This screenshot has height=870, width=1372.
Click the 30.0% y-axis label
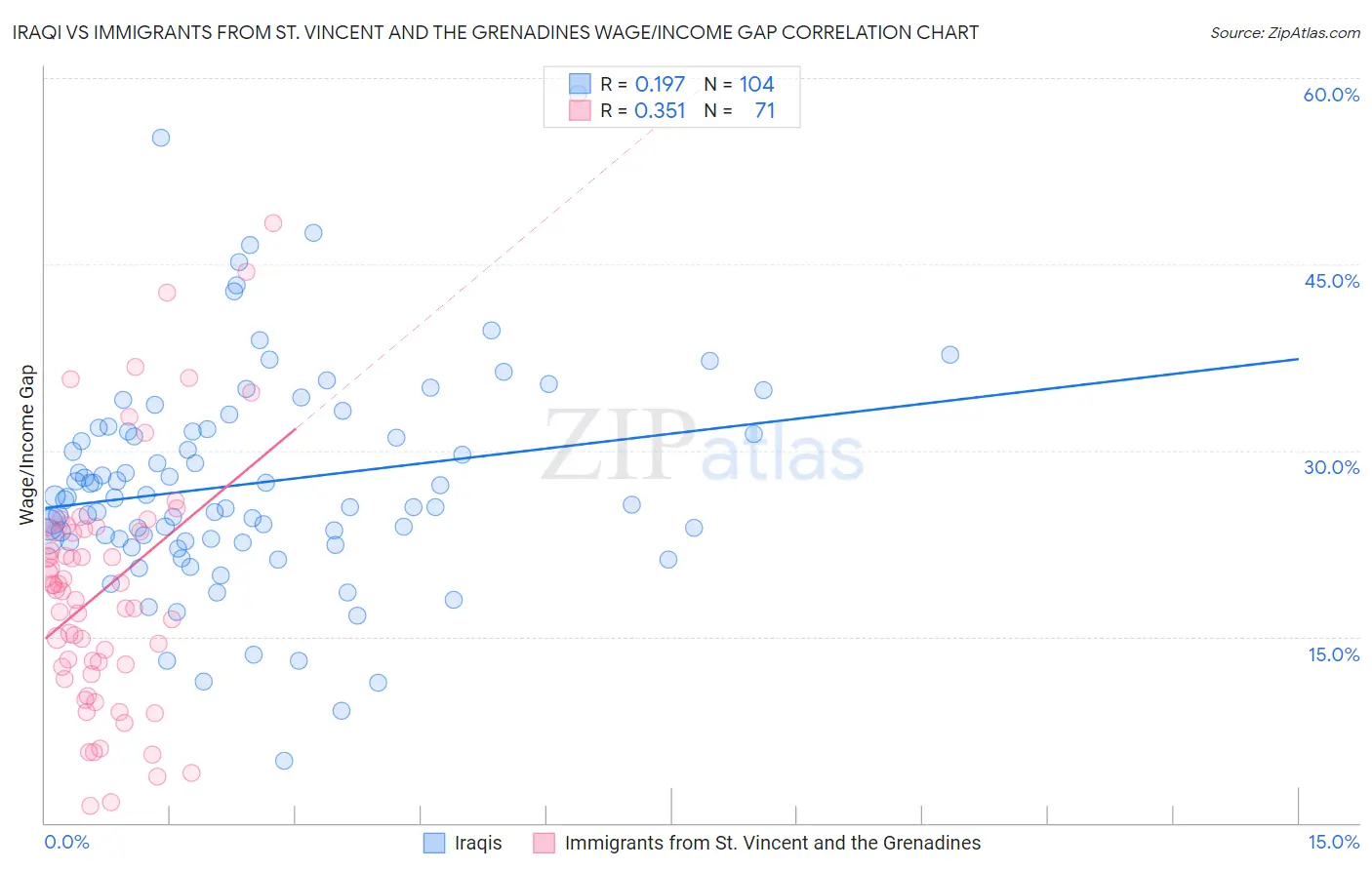(1331, 467)
